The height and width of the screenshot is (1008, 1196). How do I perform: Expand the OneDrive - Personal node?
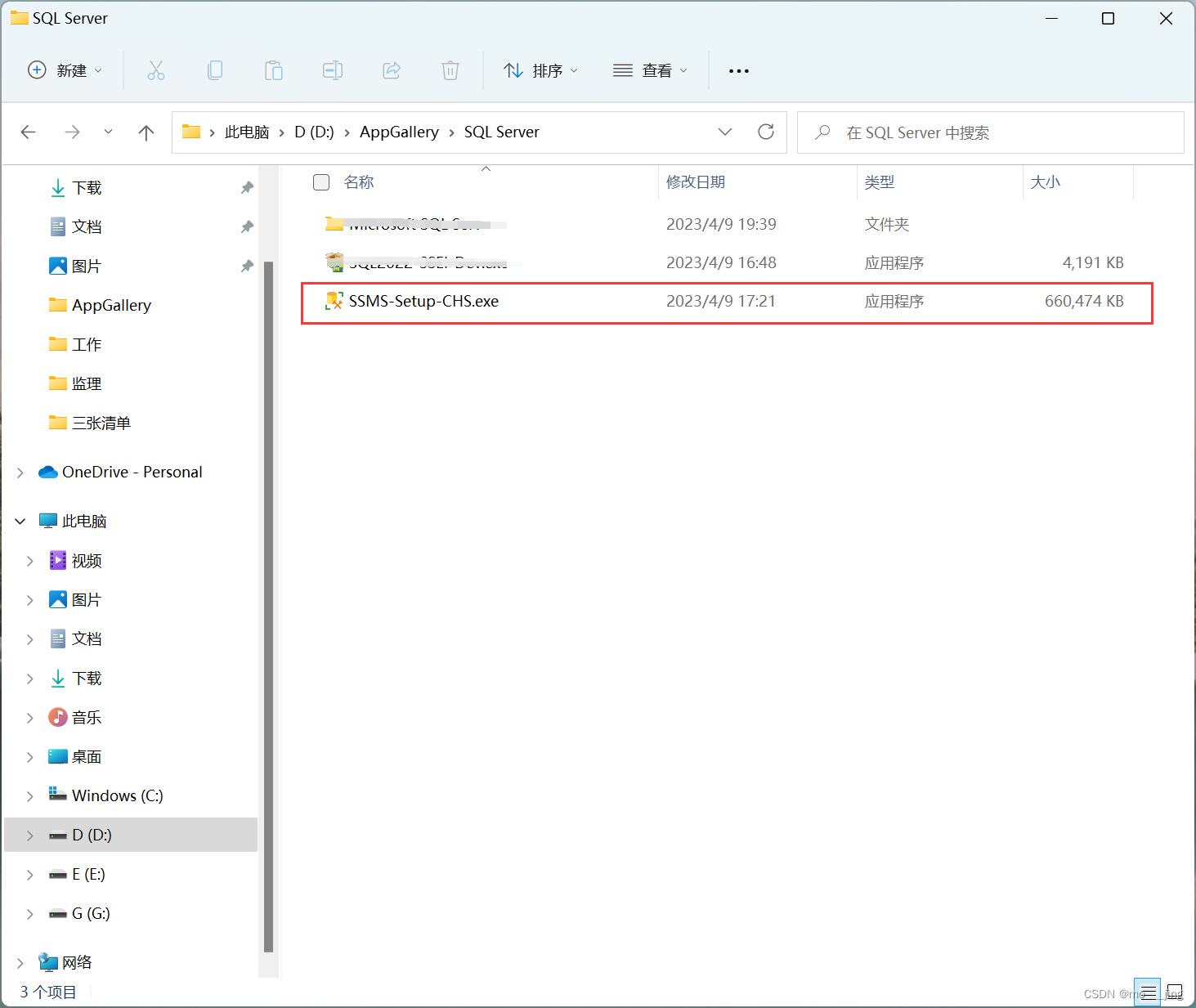(x=20, y=473)
